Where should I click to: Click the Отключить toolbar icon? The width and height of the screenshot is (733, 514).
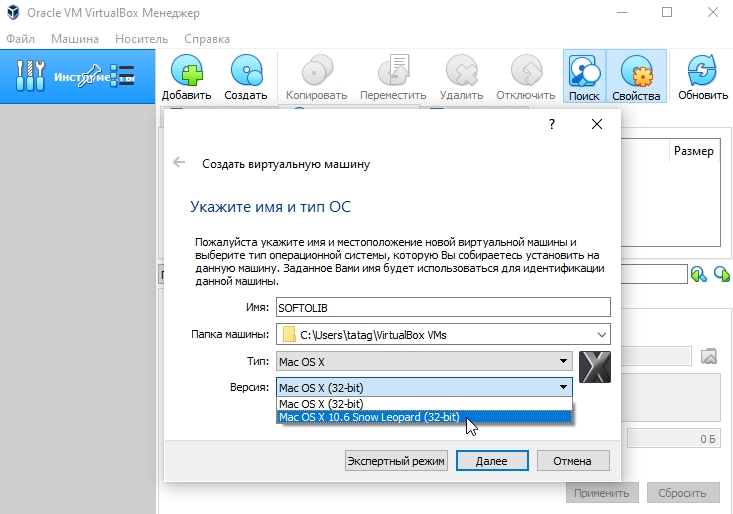point(526,70)
